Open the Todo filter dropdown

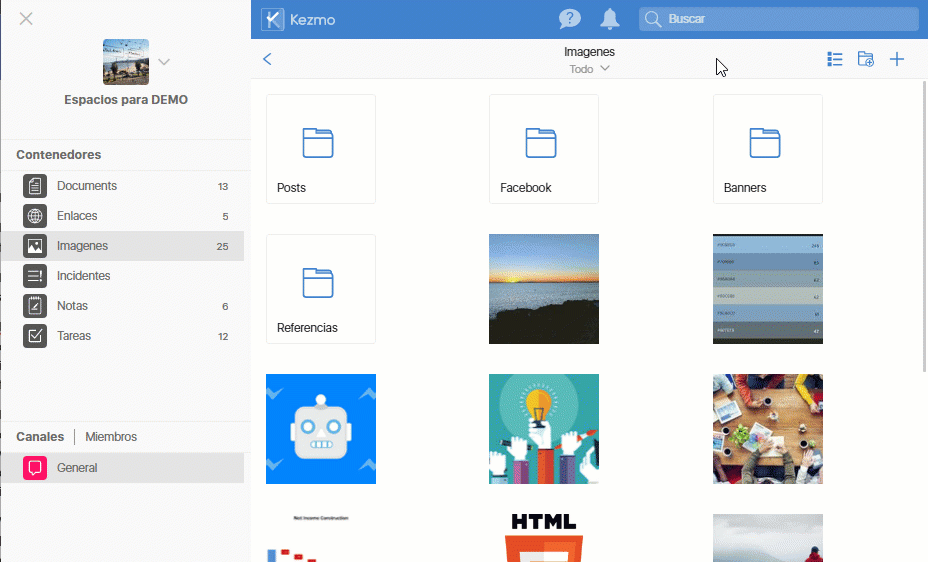pos(589,69)
